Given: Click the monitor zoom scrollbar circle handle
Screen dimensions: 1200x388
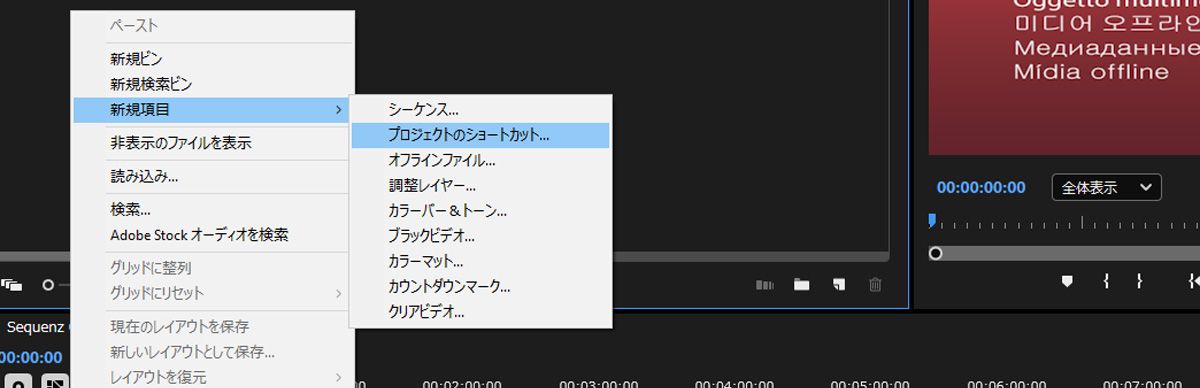Looking at the screenshot, I should point(935,254).
